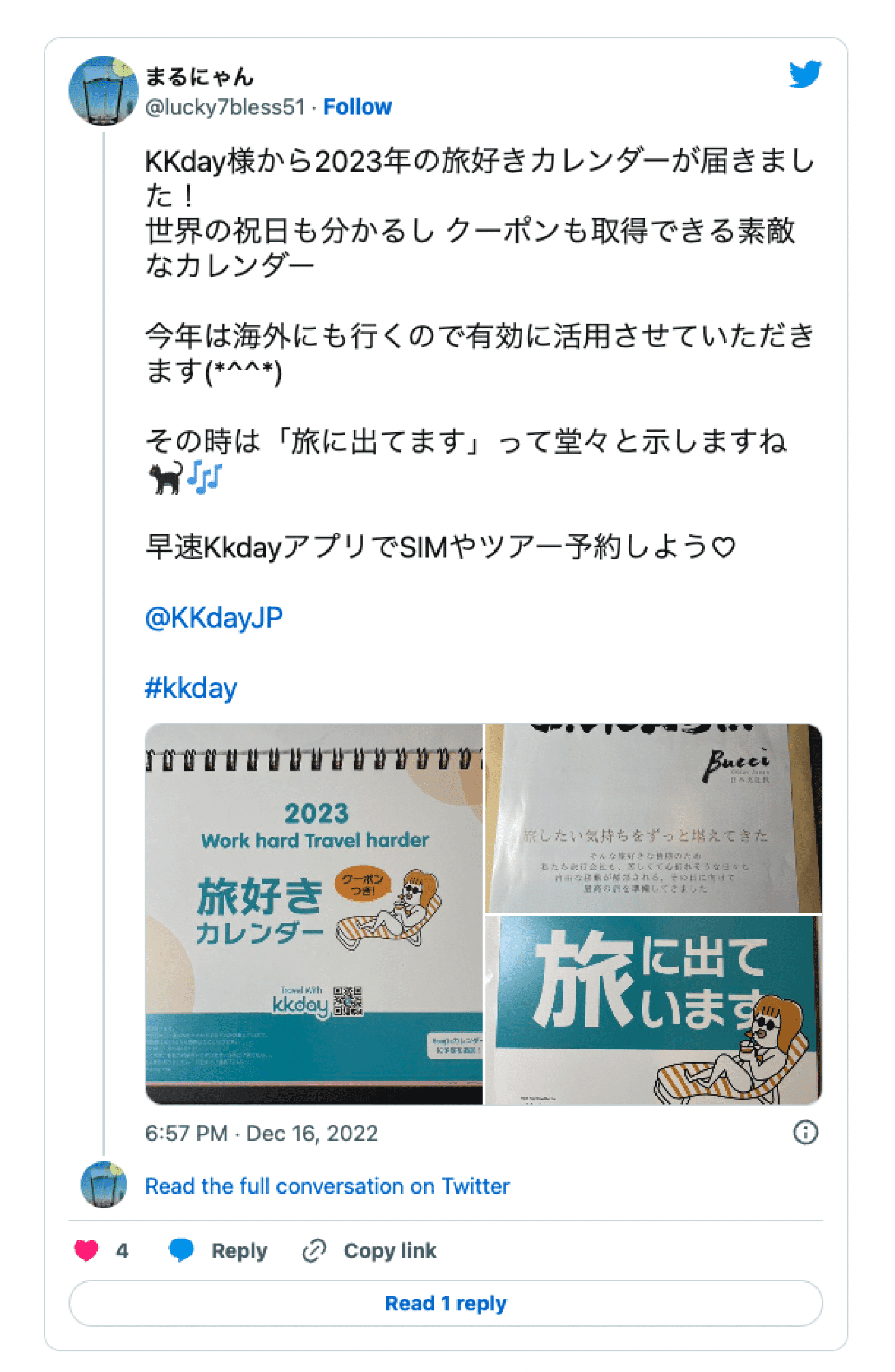The height and width of the screenshot is (1372, 895).
Task: Read the full conversation on Twitter
Action: (327, 1186)
